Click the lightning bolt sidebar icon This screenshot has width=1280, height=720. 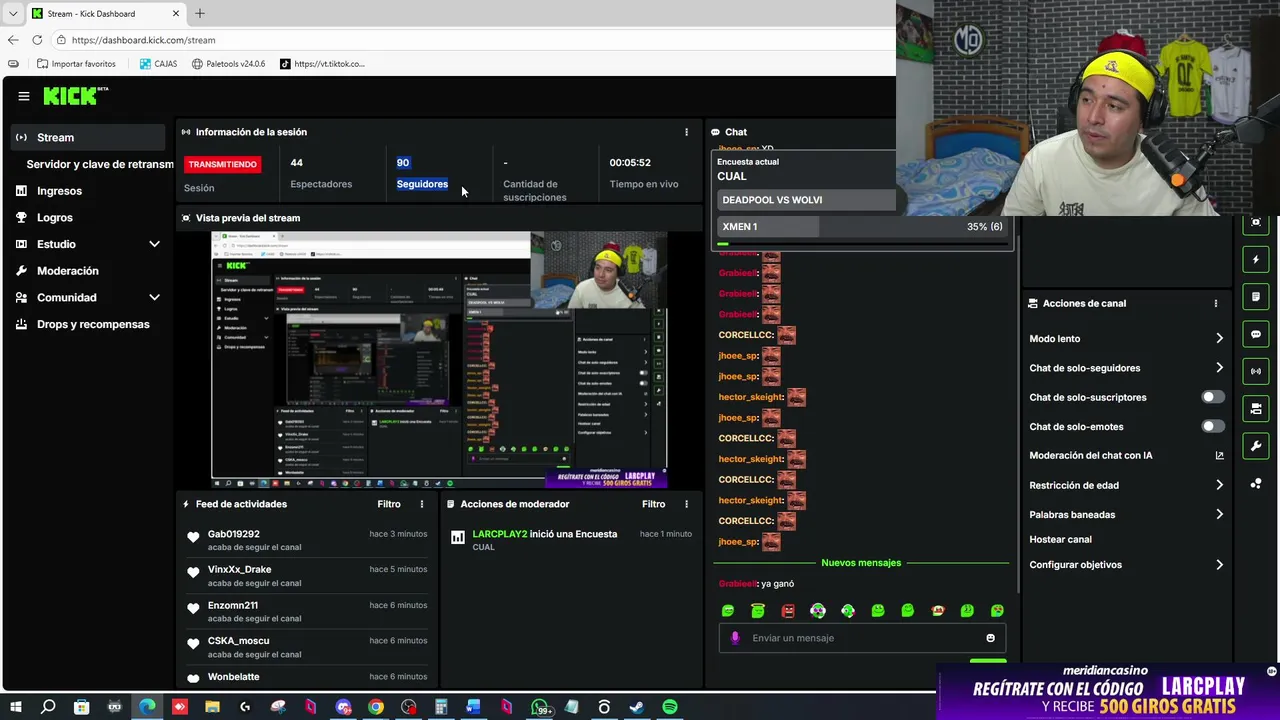point(1256,260)
